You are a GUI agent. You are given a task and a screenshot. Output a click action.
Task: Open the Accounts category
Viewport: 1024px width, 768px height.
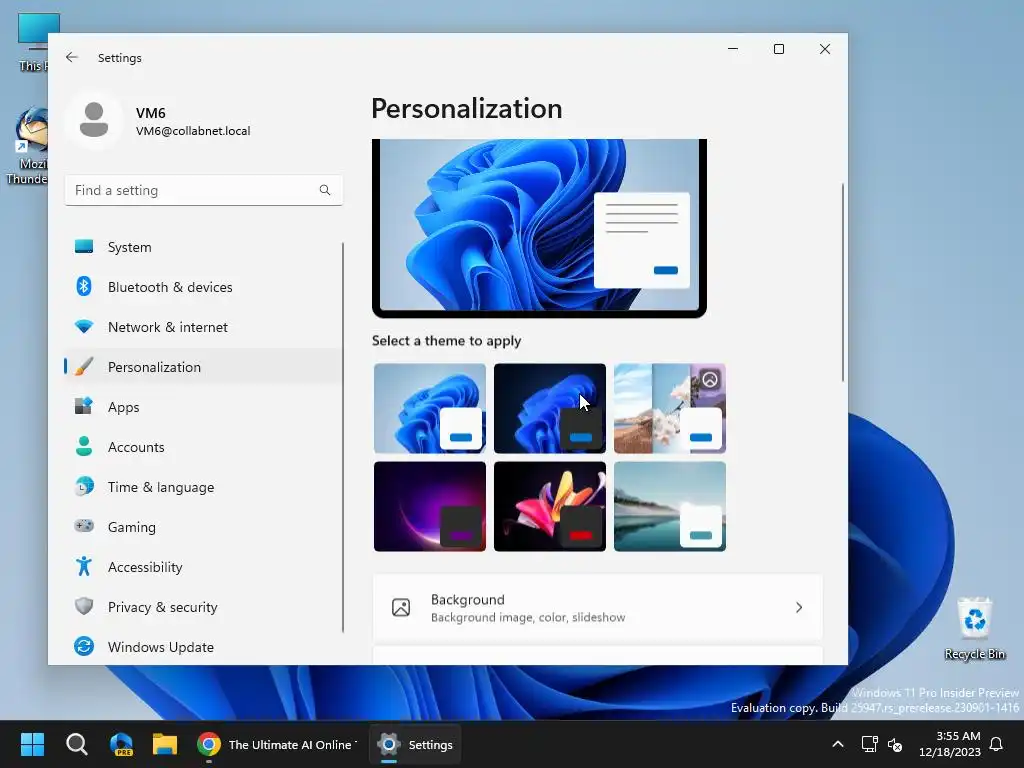[x=203, y=447]
